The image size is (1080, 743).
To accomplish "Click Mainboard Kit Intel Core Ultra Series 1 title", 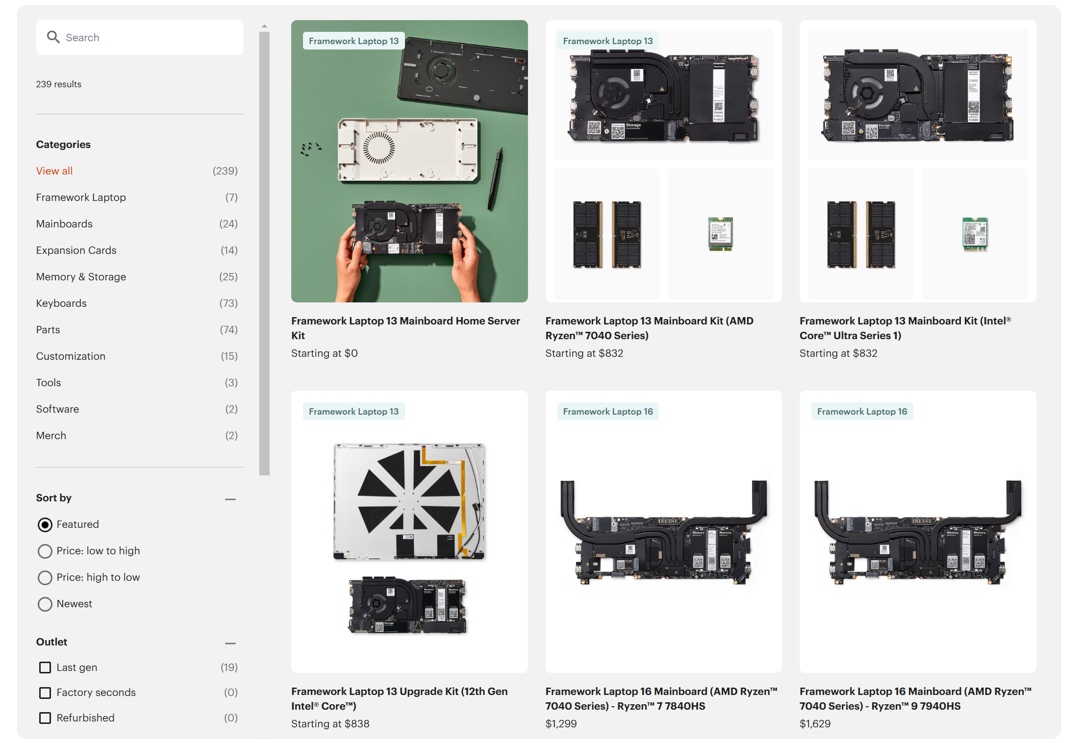I will pyautogui.click(x=905, y=328).
